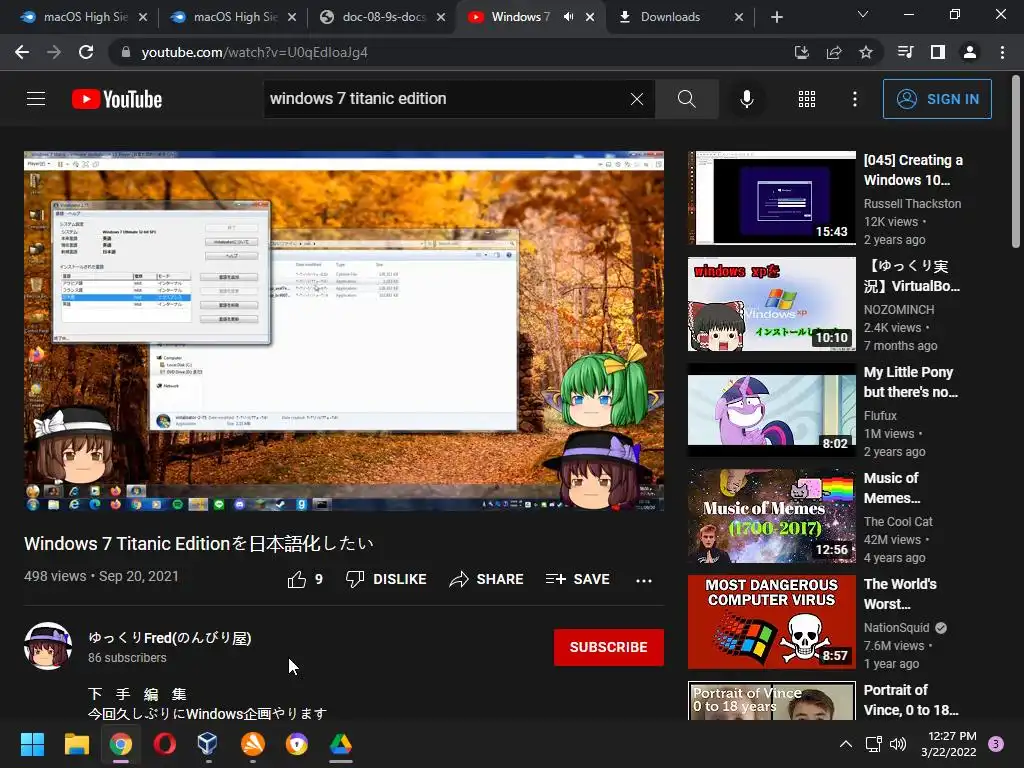Open Music of Memes video thumbnail
The height and width of the screenshot is (768, 1024).
point(772,516)
